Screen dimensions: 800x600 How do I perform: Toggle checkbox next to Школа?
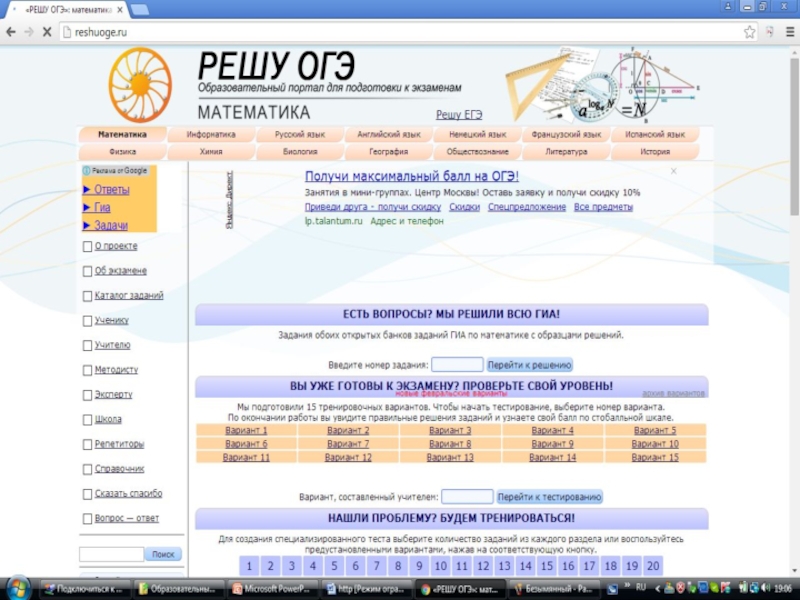(87, 419)
